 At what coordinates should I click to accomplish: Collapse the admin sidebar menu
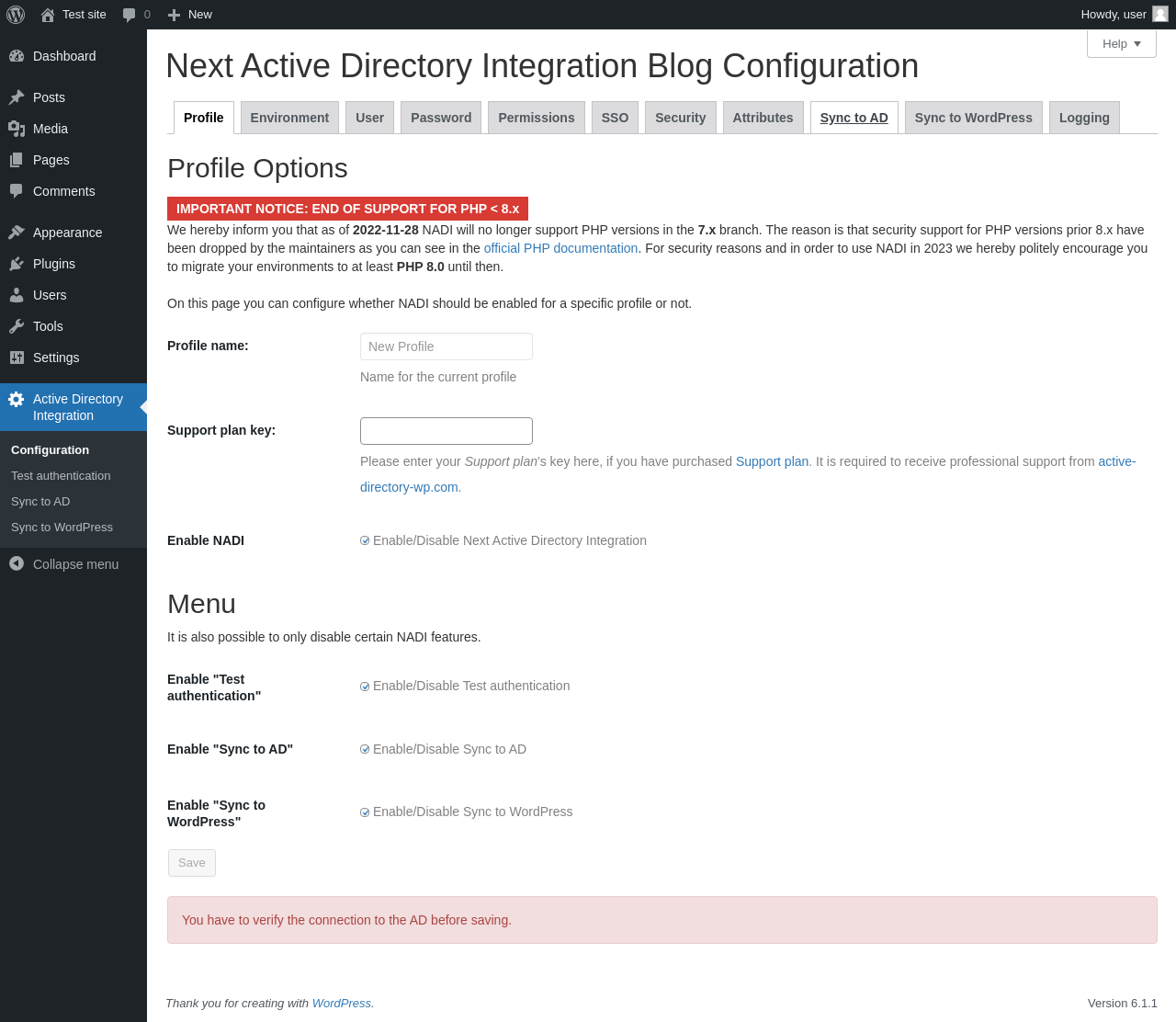point(64,564)
